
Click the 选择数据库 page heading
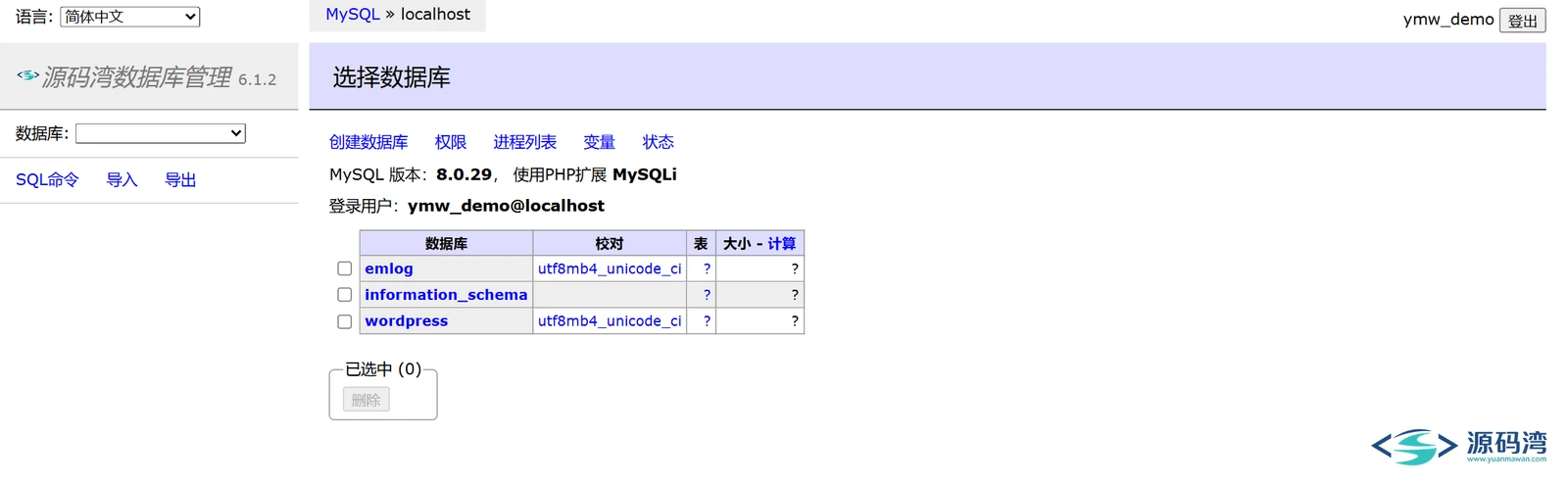(392, 77)
